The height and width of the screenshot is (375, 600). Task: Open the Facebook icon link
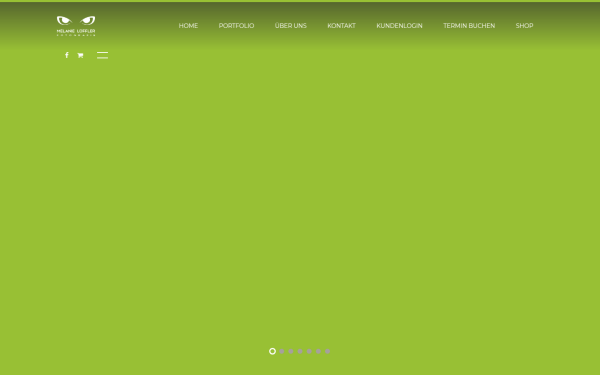(67, 55)
